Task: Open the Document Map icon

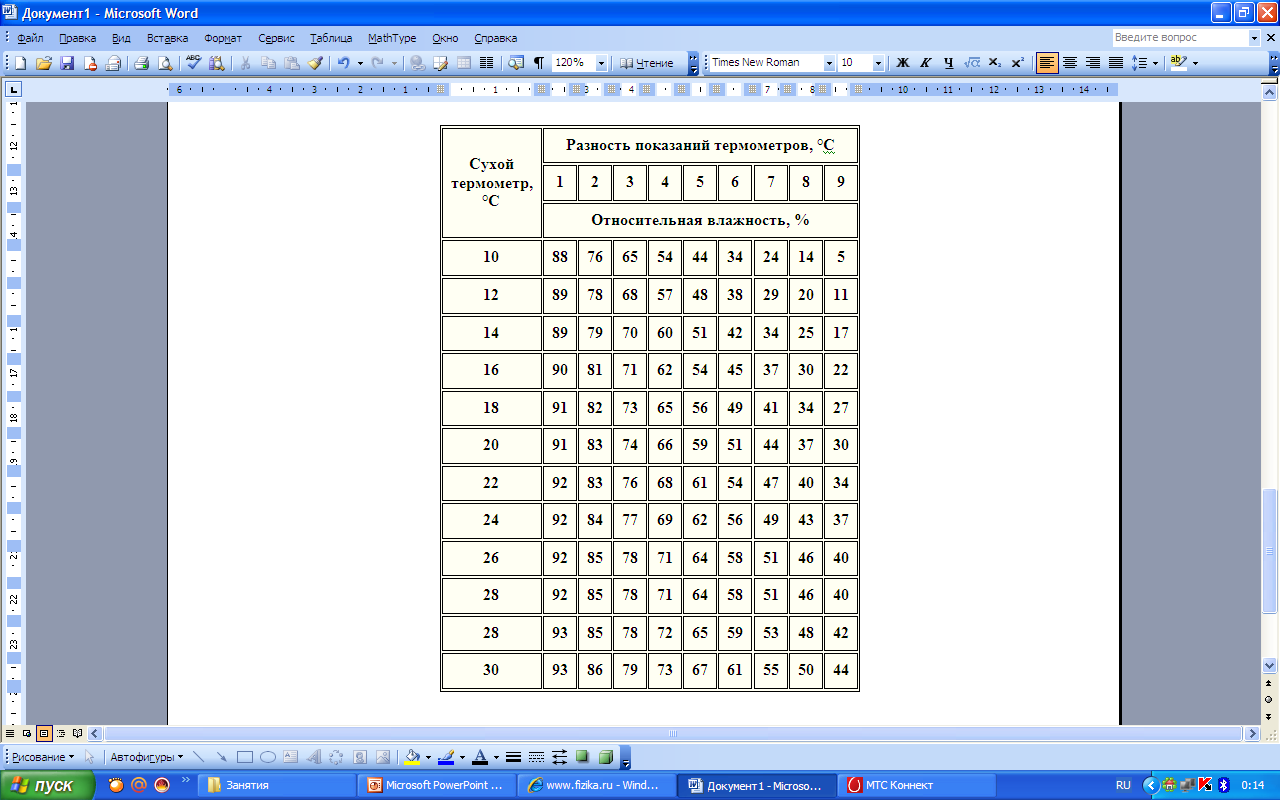Action: pyautogui.click(x=516, y=63)
